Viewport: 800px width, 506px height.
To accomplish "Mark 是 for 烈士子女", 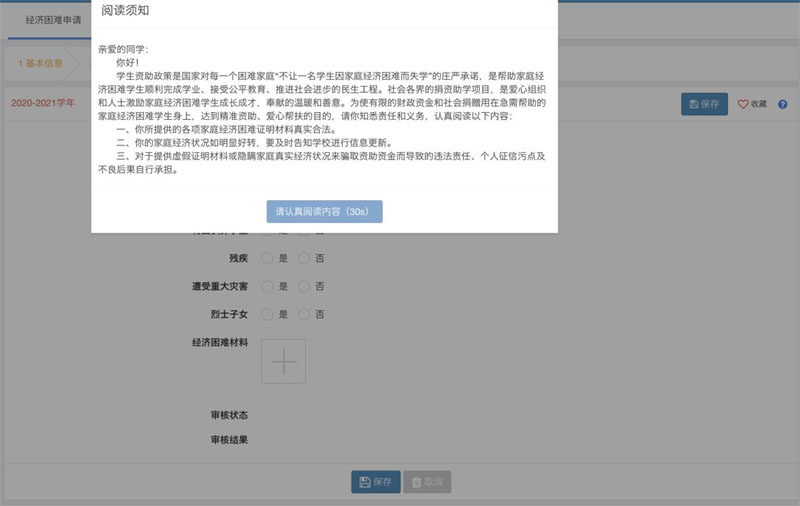I will coord(267,314).
